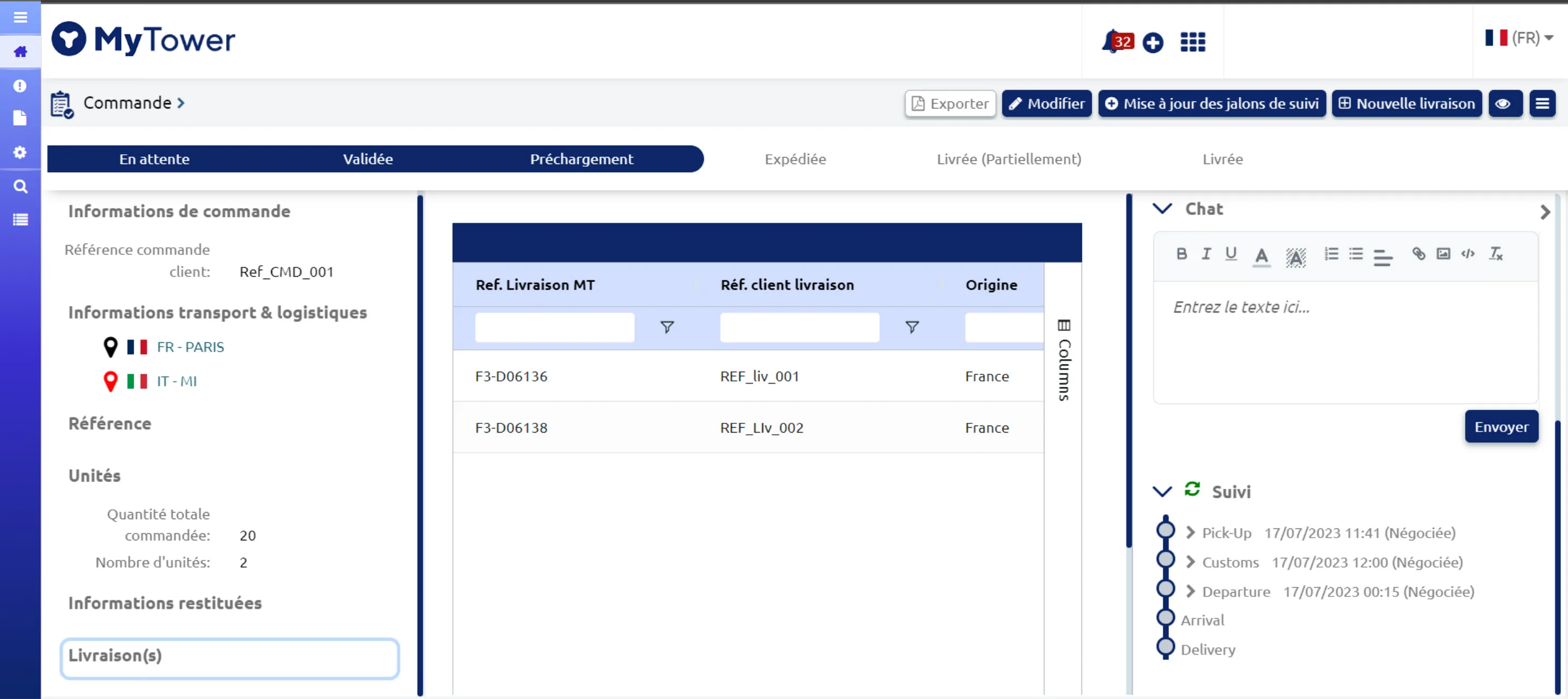Collapse the Chat section chevron

1162,209
